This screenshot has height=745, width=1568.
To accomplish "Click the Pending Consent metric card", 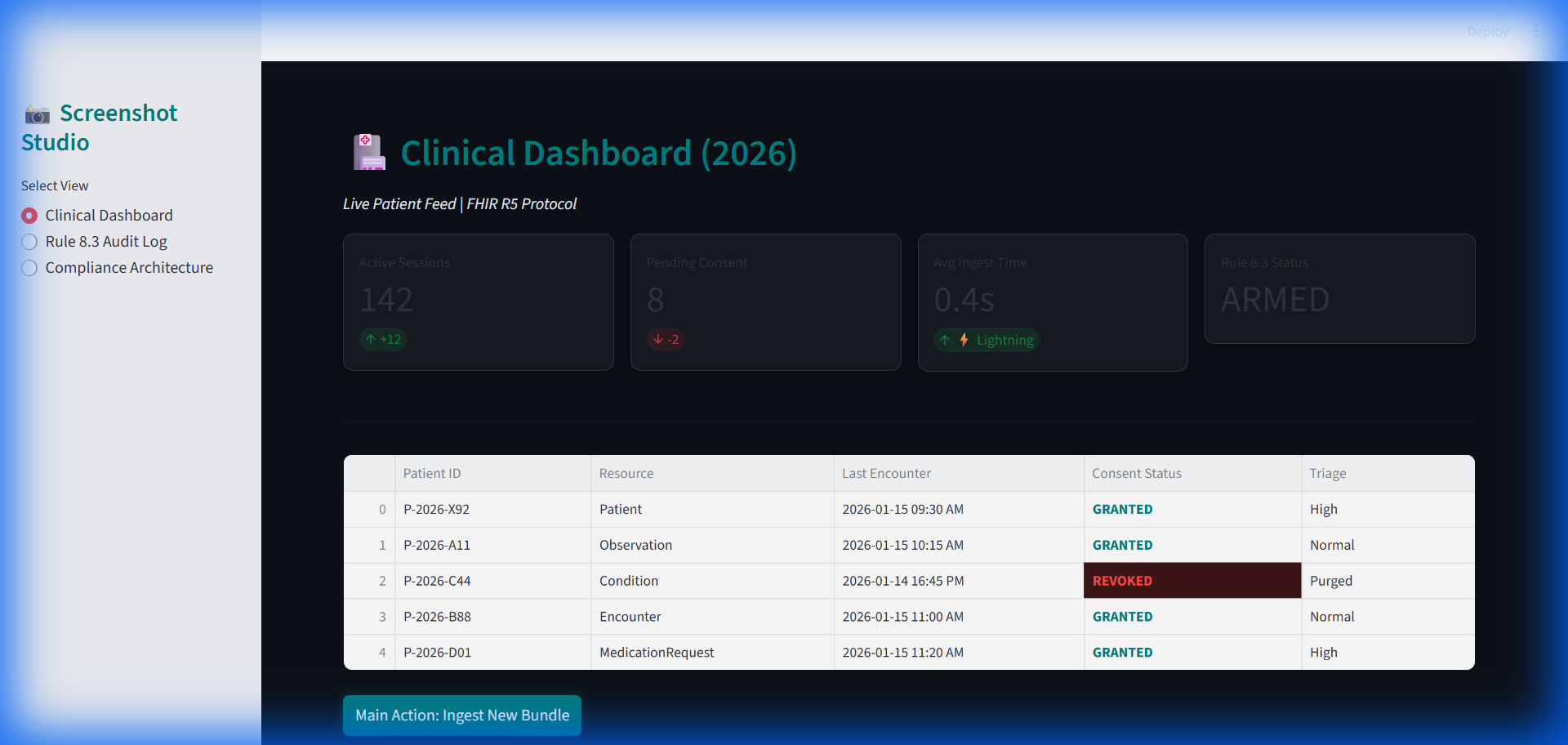I will [x=765, y=301].
